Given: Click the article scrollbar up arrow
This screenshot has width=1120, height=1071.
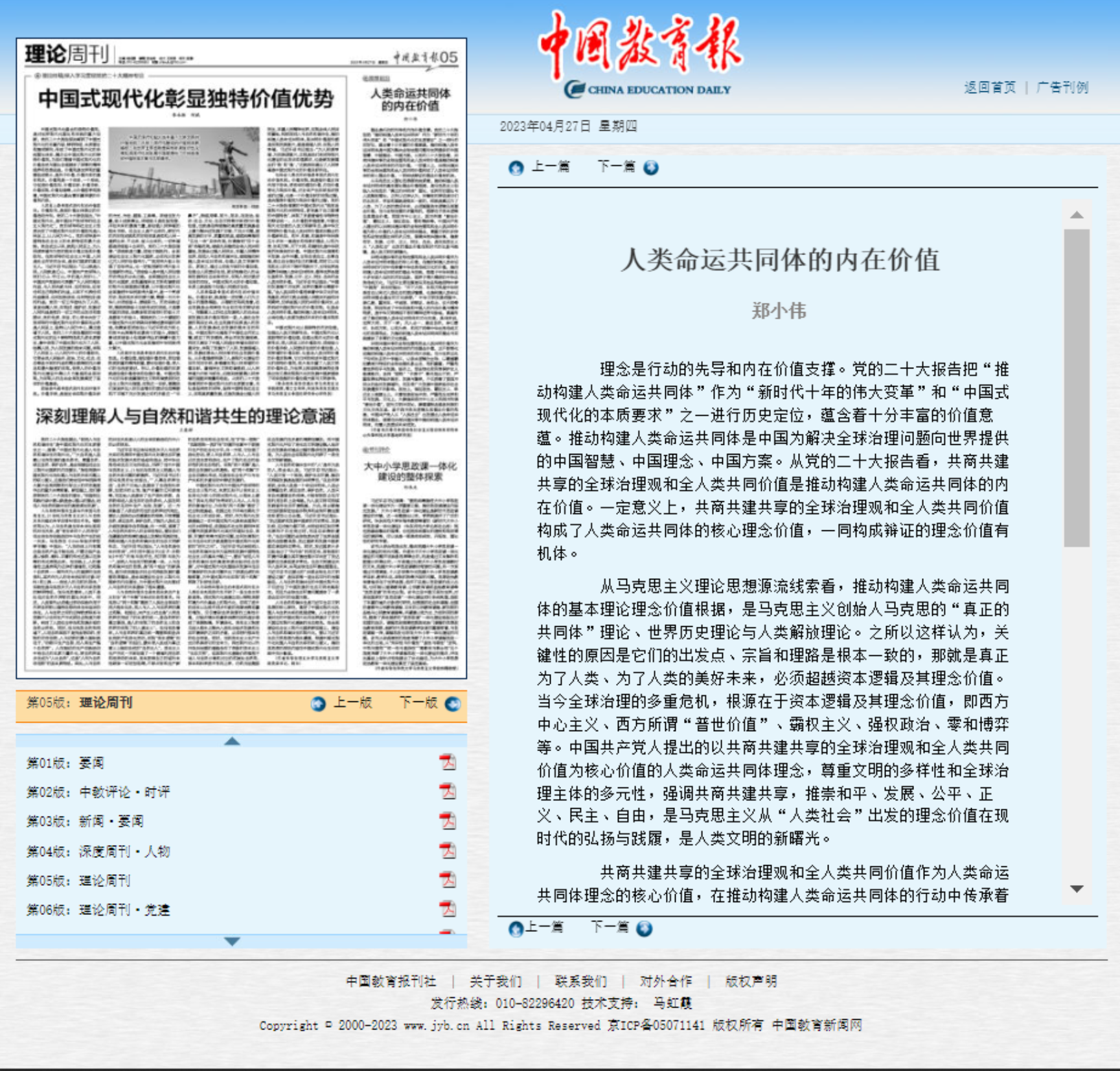Looking at the screenshot, I should point(1077,215).
